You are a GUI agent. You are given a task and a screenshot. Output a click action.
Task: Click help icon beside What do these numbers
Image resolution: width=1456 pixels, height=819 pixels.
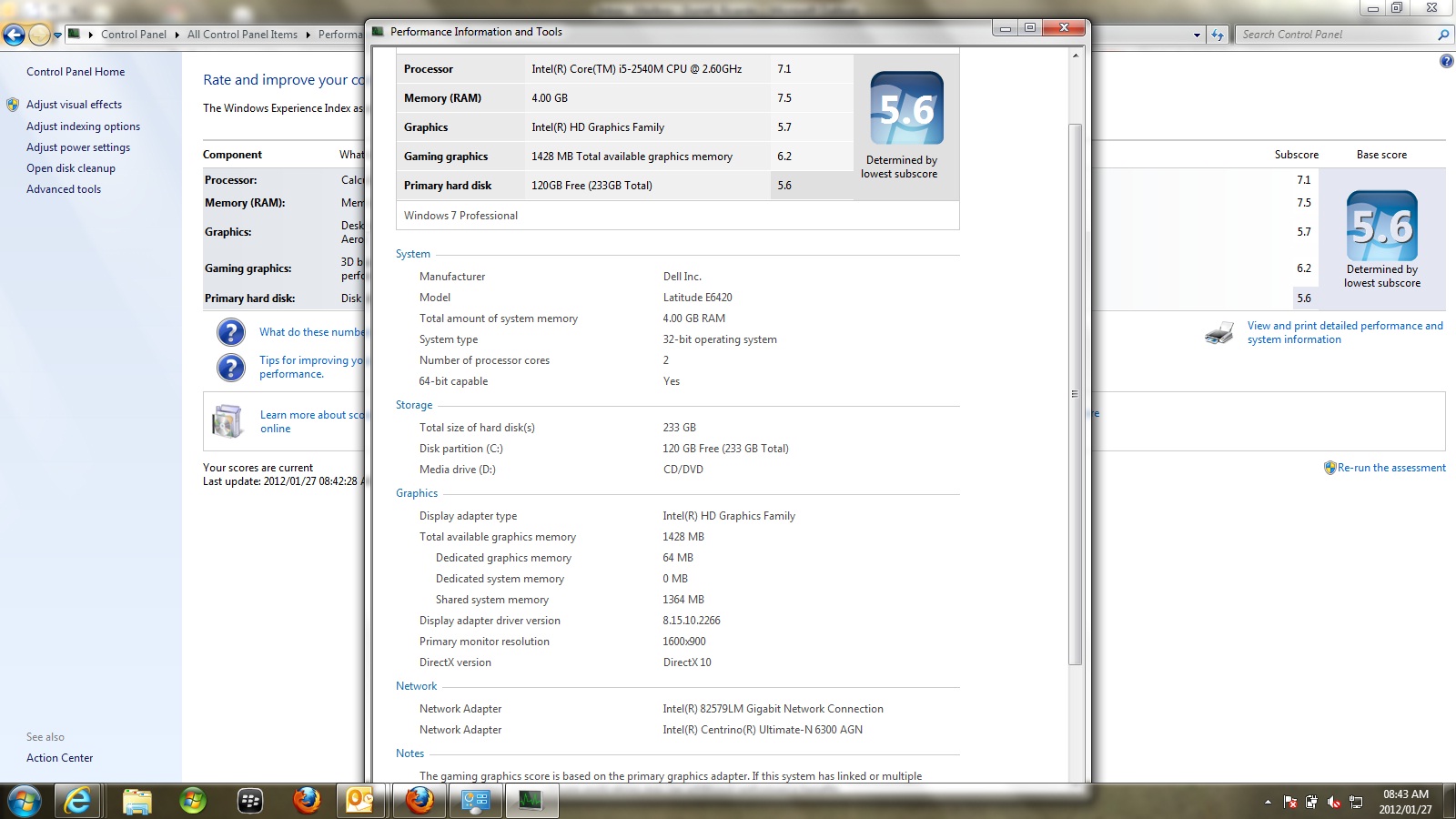[x=231, y=332]
